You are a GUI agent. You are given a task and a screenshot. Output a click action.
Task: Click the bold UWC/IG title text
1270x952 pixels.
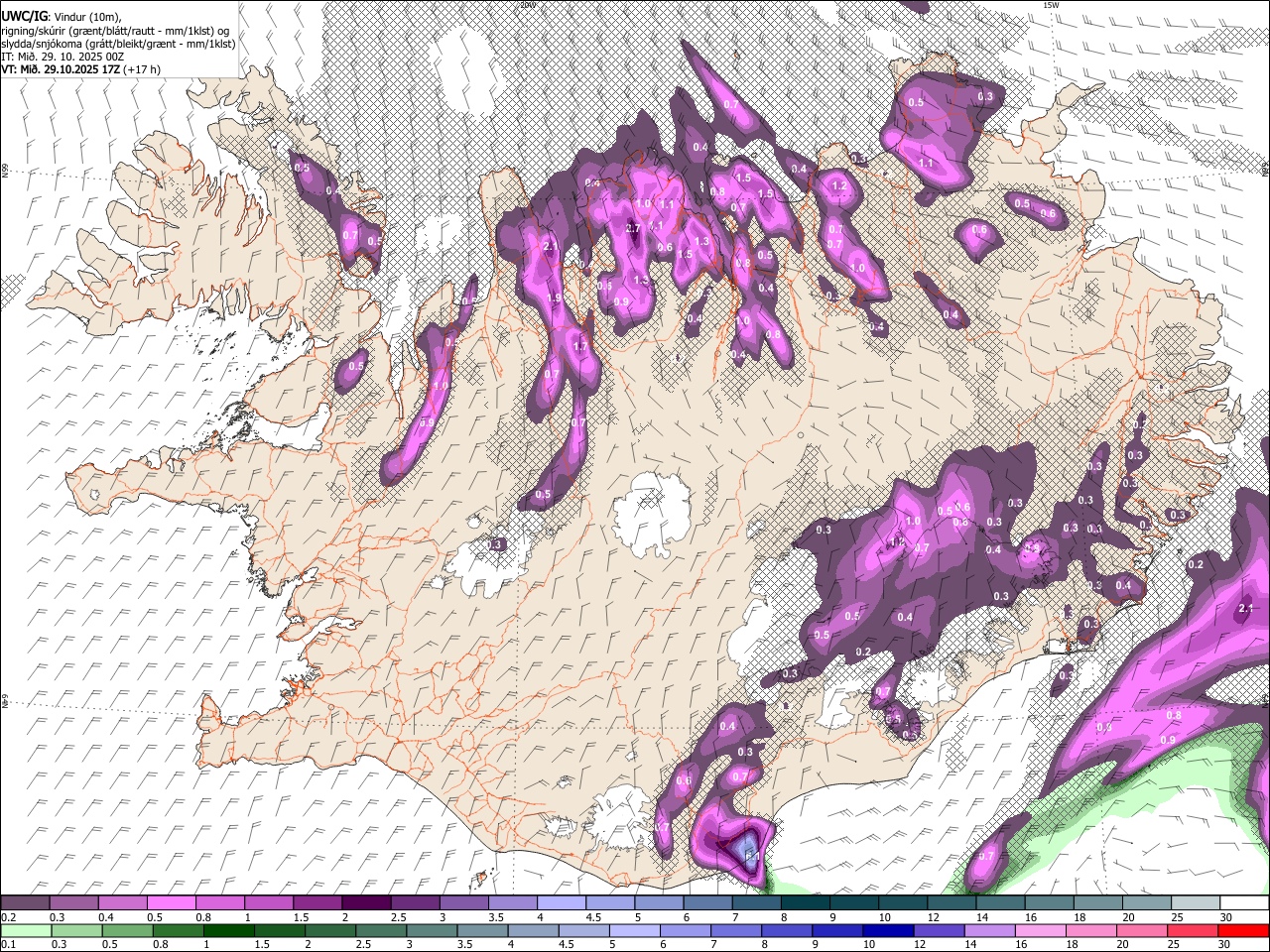(24, 16)
